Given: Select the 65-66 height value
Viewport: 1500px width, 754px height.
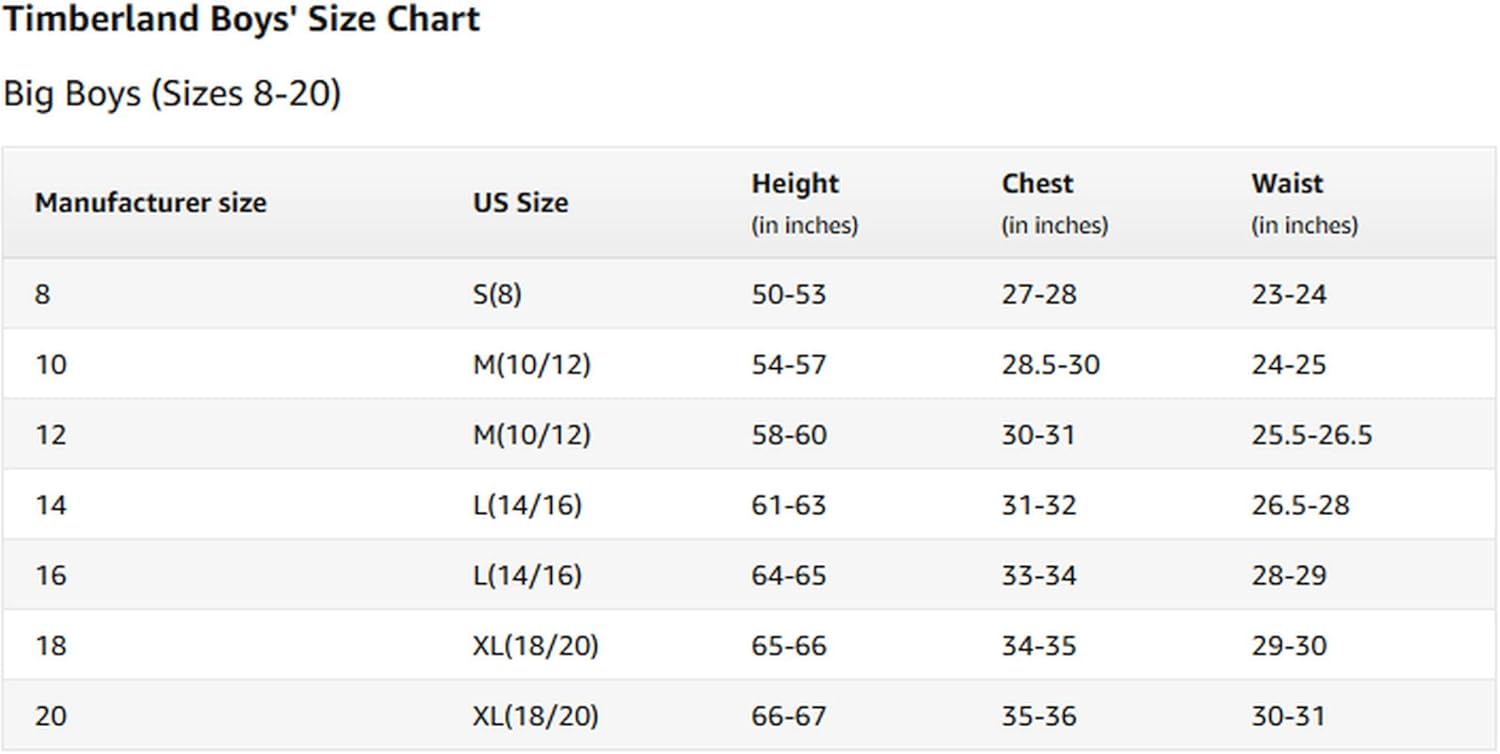Looking at the screenshot, I should [x=789, y=646].
